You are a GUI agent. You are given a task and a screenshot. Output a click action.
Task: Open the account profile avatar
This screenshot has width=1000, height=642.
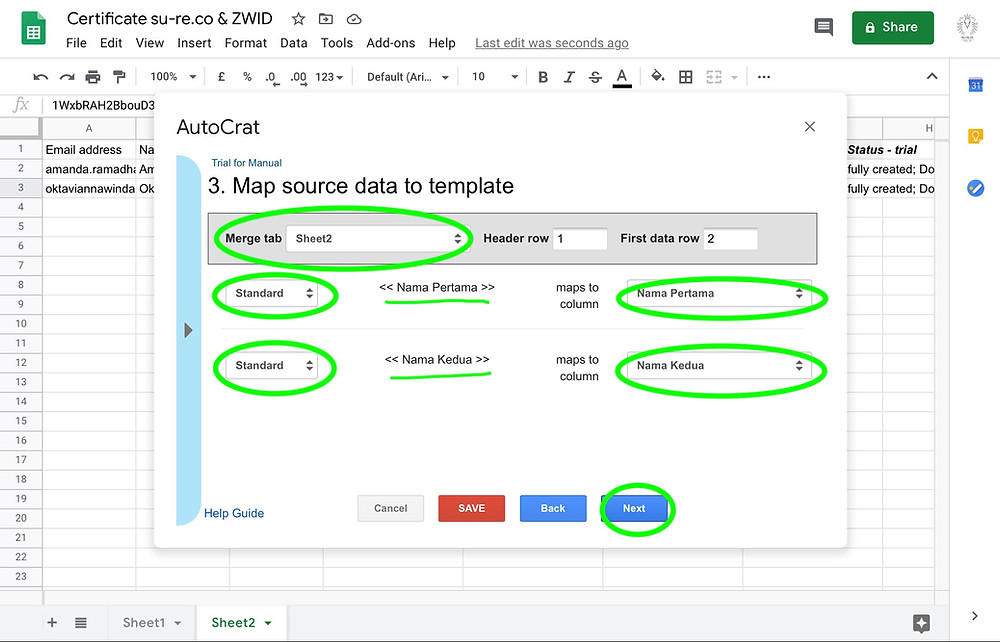pyautogui.click(x=967, y=27)
